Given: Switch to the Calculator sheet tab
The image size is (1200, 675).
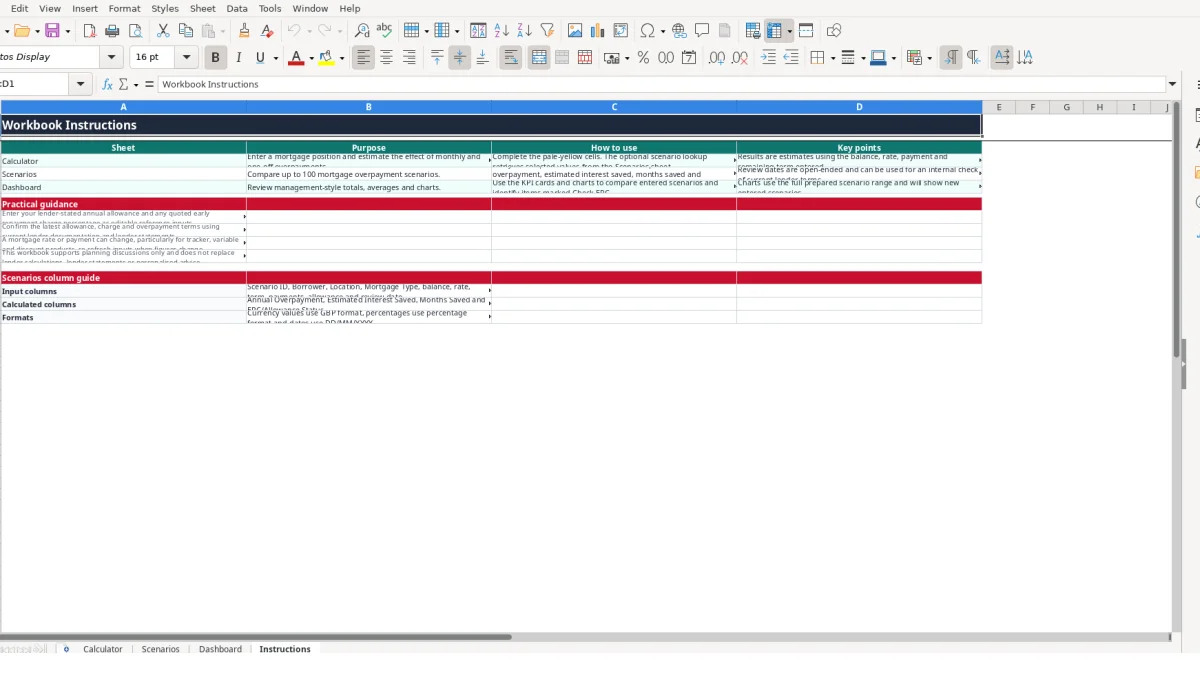Looking at the screenshot, I should click(x=103, y=649).
